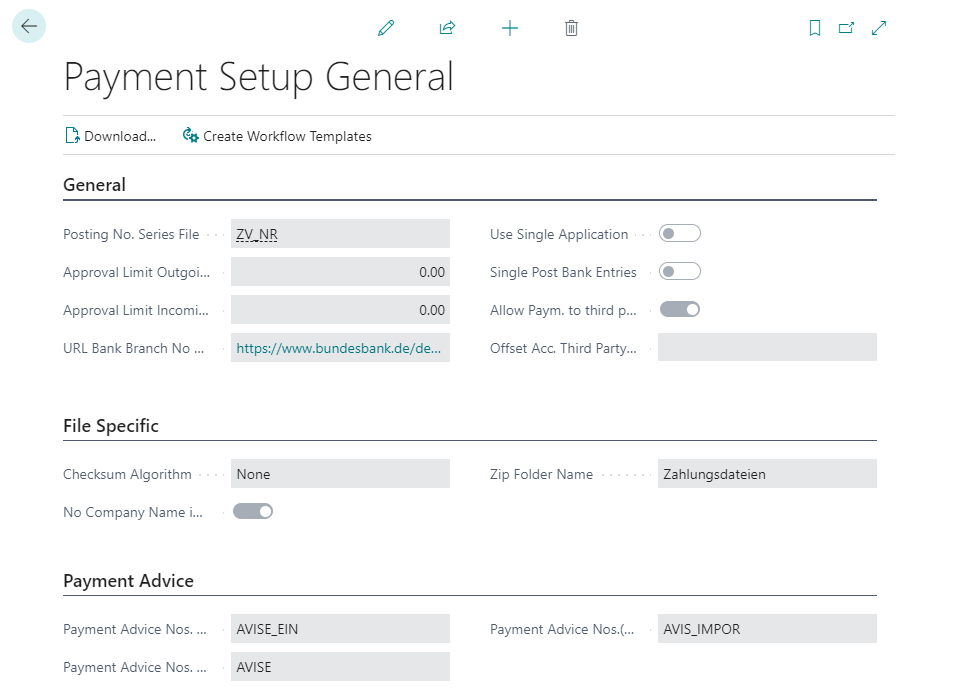Bookmark this page via the bookmark icon
The height and width of the screenshot is (689, 953).
[814, 28]
